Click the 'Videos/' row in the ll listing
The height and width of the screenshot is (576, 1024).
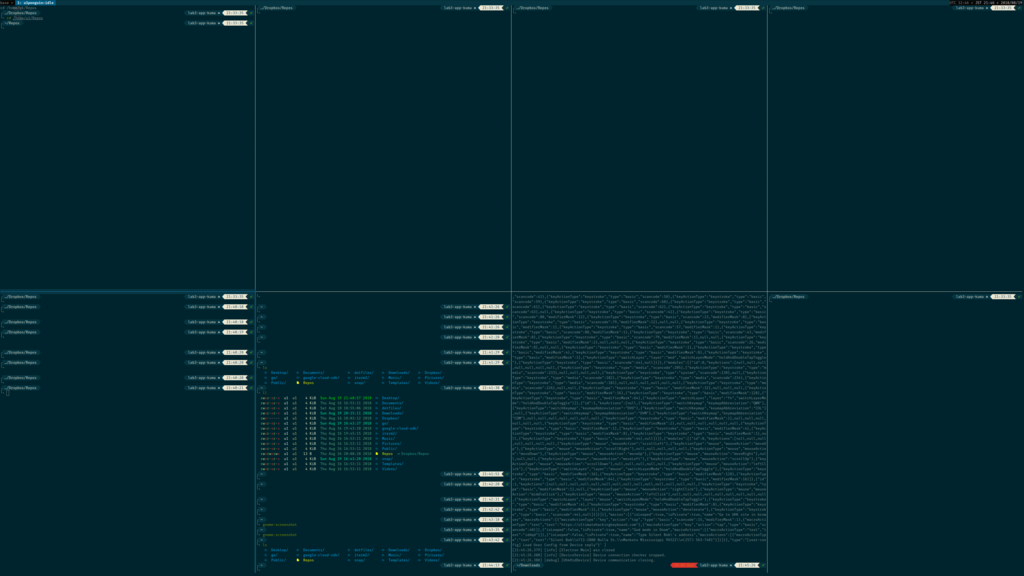tap(328, 469)
